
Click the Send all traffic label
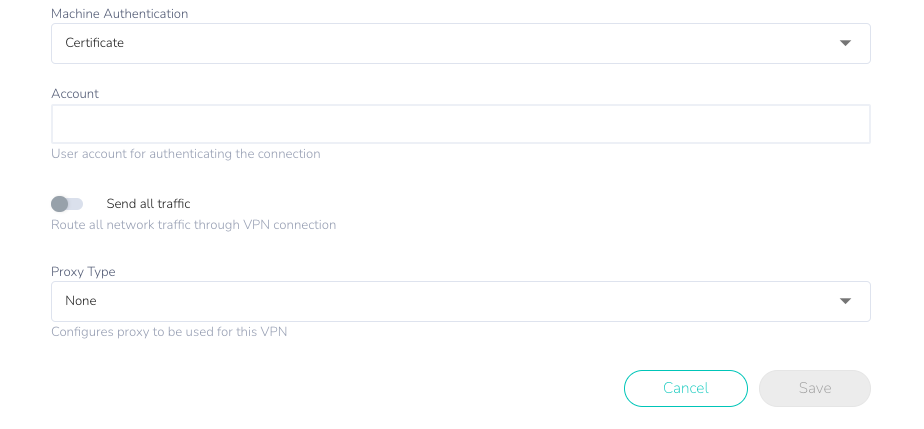(148, 204)
